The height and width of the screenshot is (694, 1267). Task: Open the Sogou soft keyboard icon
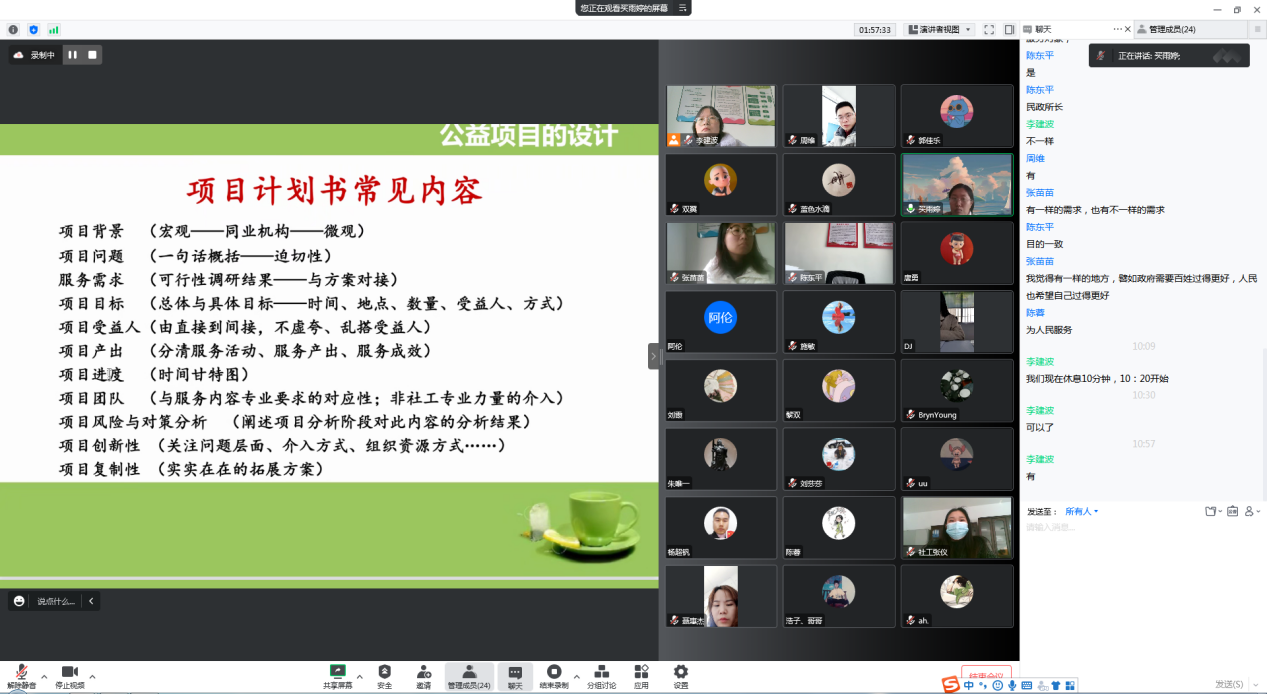pyautogui.click(x=1027, y=685)
